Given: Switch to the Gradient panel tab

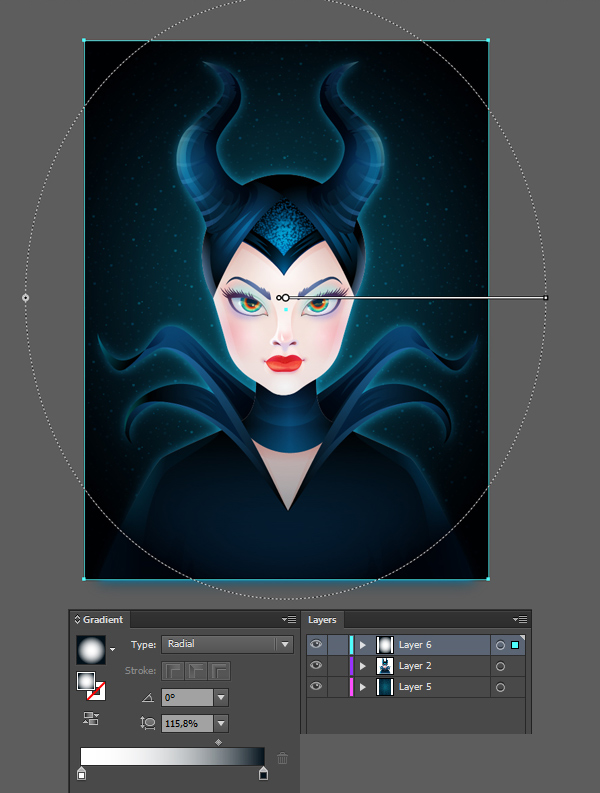Looking at the screenshot, I should point(99,620).
